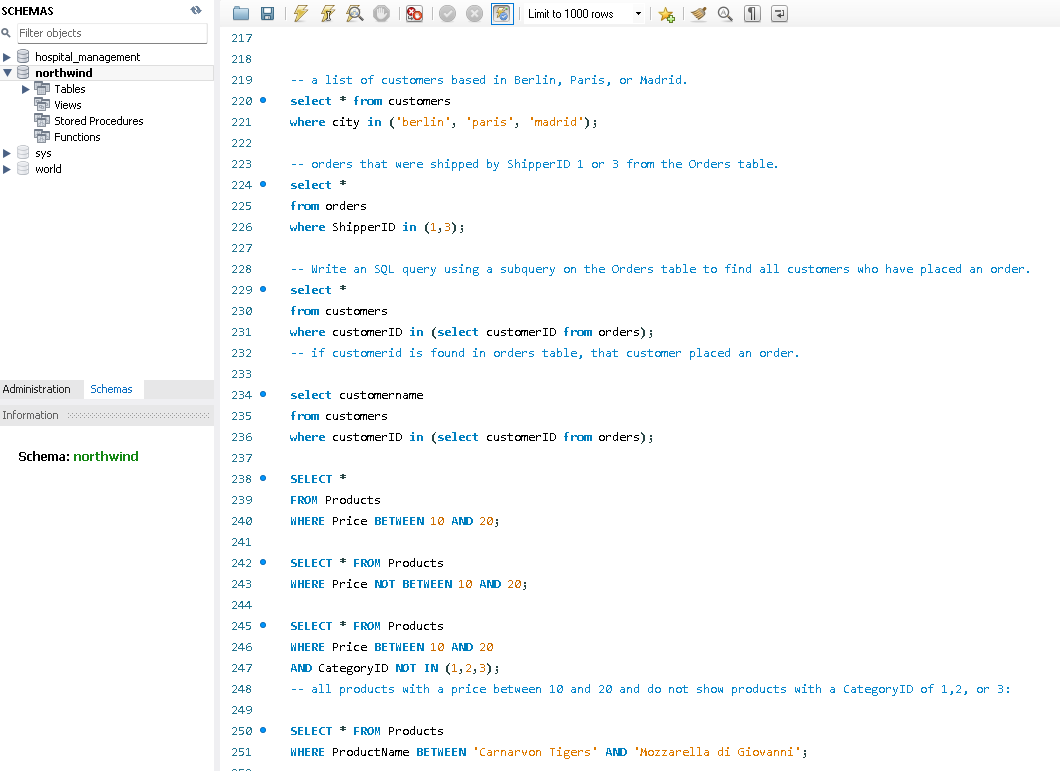The width and height of the screenshot is (1060, 771).
Task: Open a SQL script file
Action: 241,14
